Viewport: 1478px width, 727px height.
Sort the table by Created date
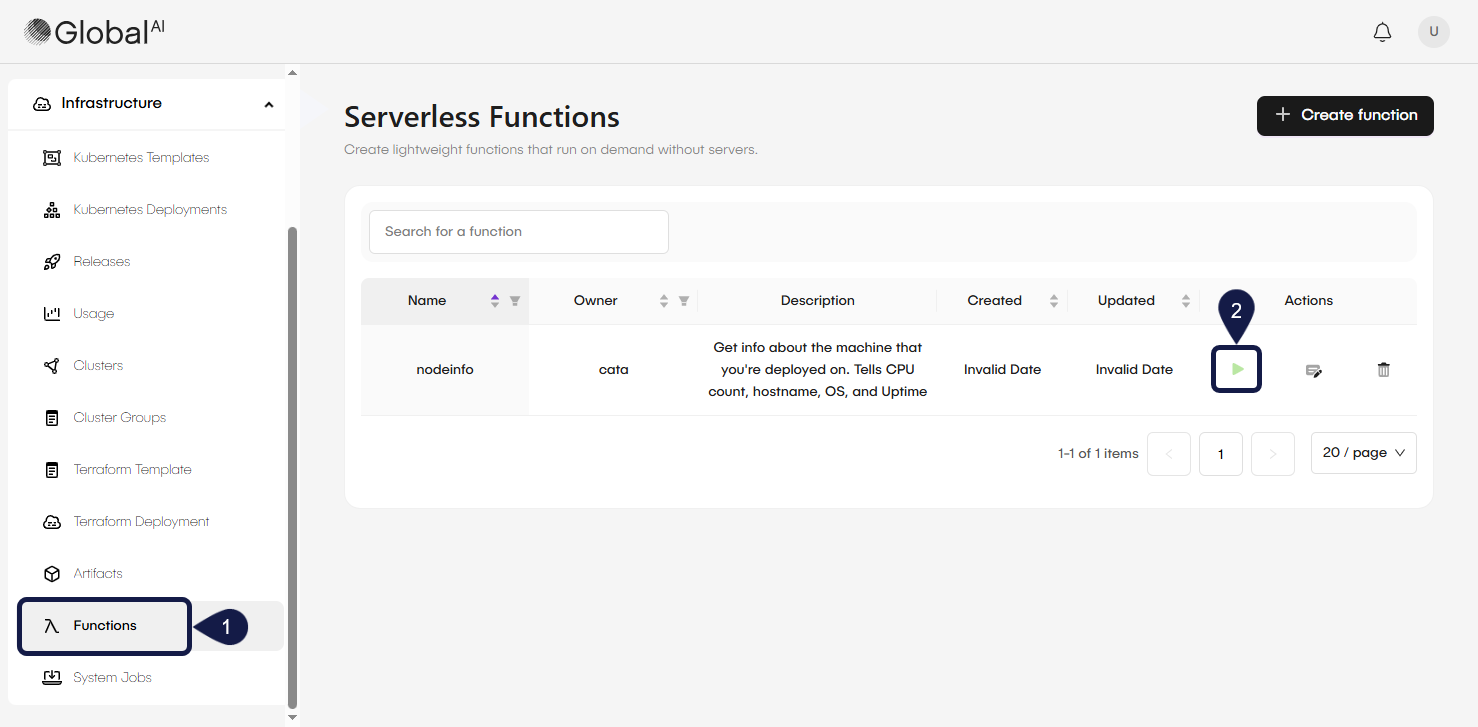pyautogui.click(x=1053, y=301)
